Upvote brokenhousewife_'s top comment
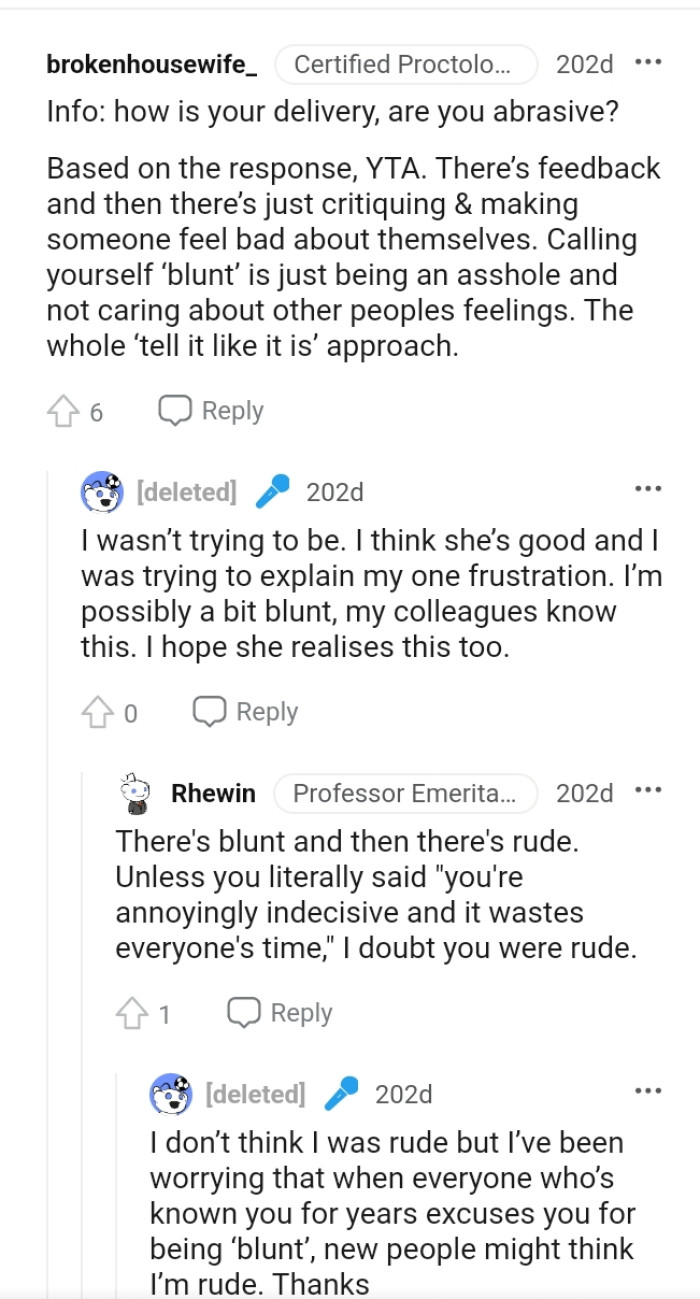 (65, 409)
